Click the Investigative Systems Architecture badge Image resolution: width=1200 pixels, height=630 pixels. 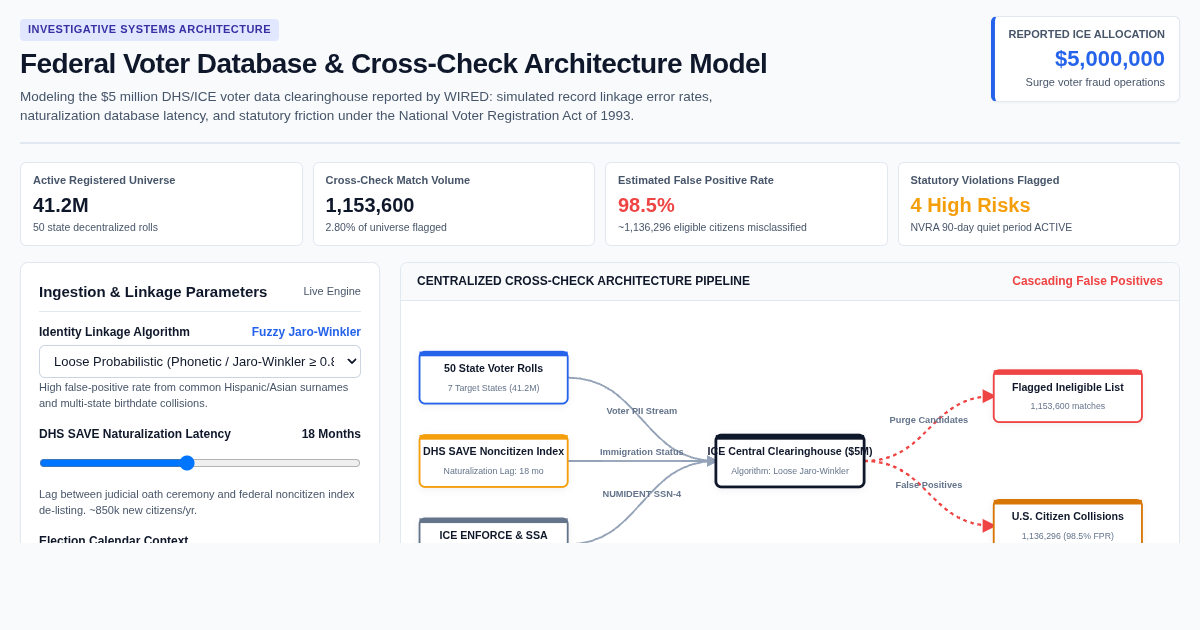coord(149,30)
